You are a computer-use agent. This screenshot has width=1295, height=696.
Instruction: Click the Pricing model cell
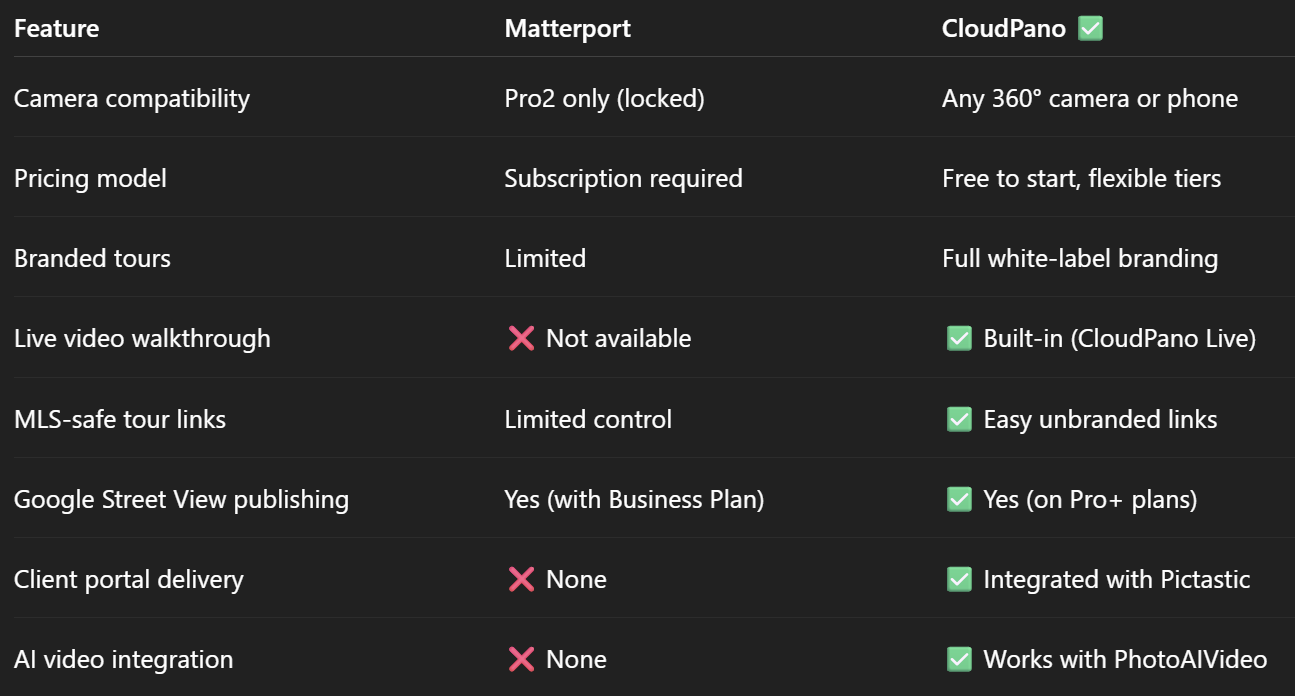click(90, 179)
